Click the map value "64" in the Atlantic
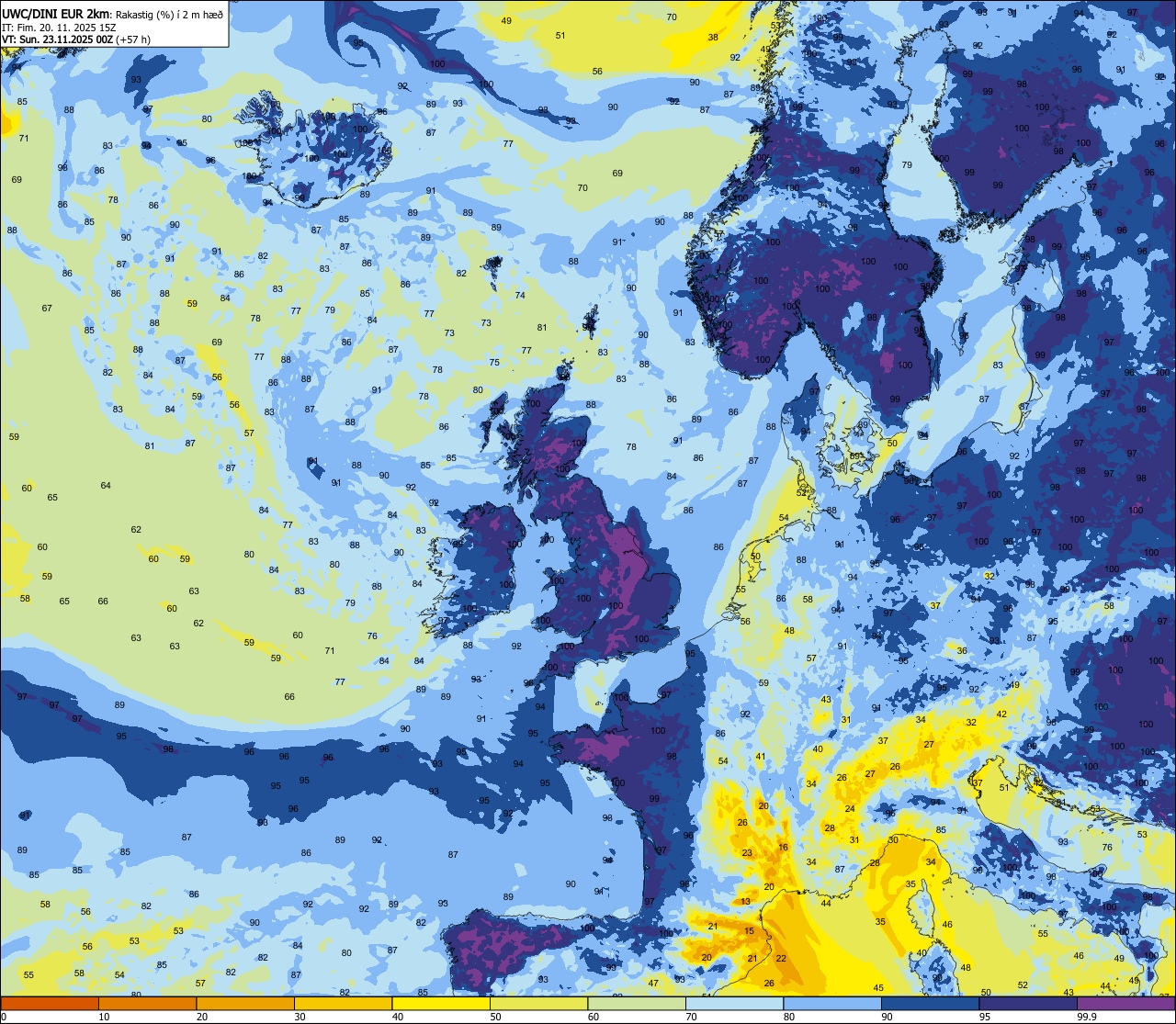The image size is (1176, 1024). point(106,485)
